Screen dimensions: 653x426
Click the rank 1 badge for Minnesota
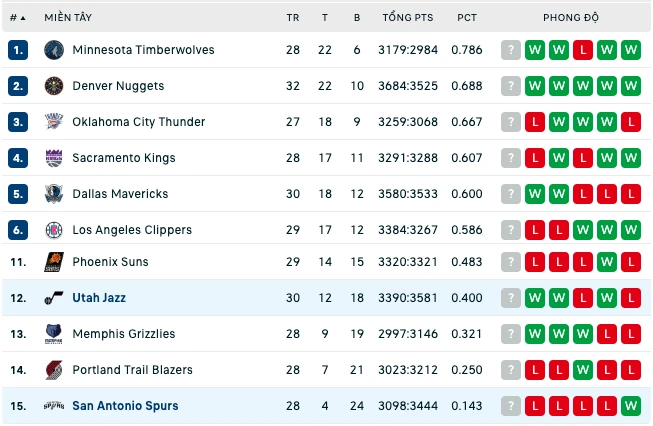(x=18, y=50)
